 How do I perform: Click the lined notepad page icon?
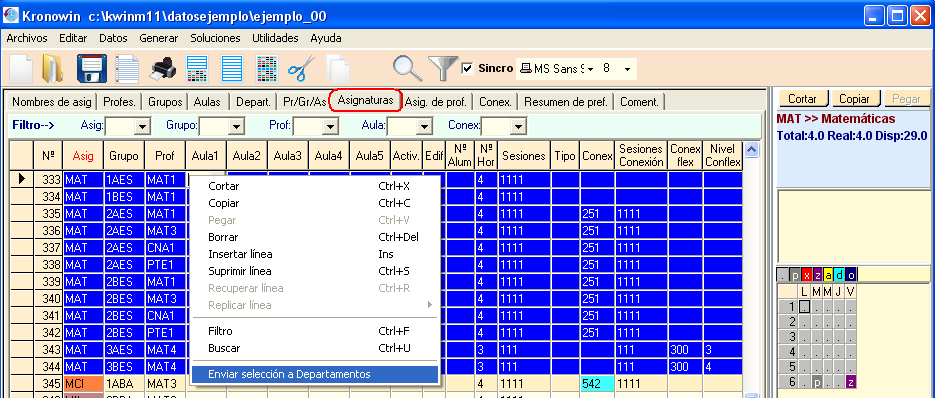pyautogui.click(x=127, y=68)
